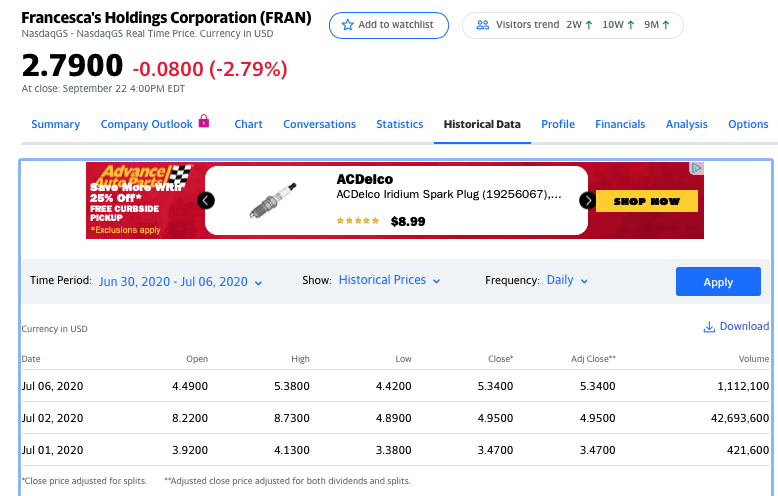Click the Jul 06, 2020 date cell
This screenshot has width=778, height=496.
click(x=52, y=386)
